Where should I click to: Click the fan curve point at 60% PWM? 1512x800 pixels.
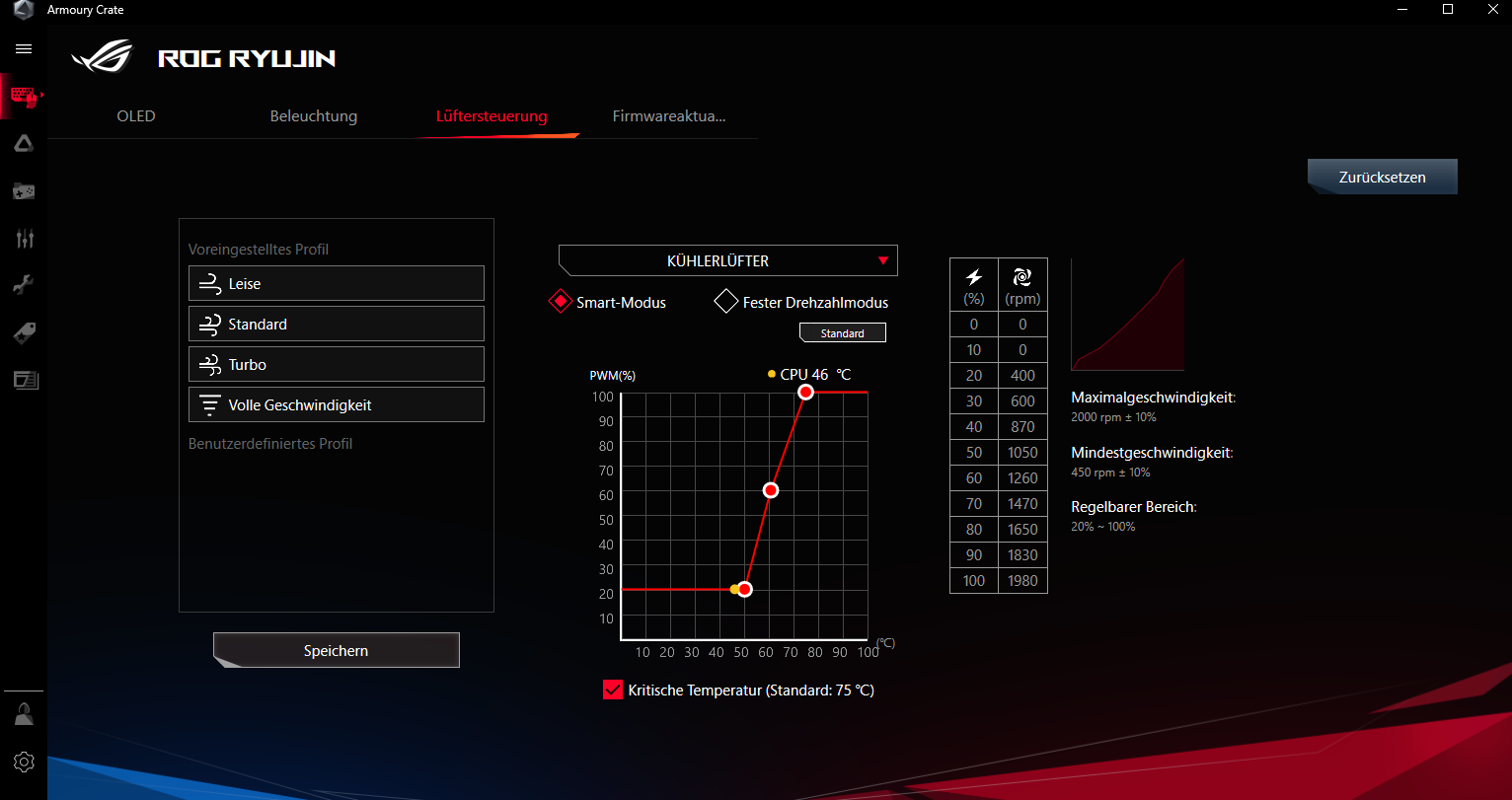[x=771, y=489]
